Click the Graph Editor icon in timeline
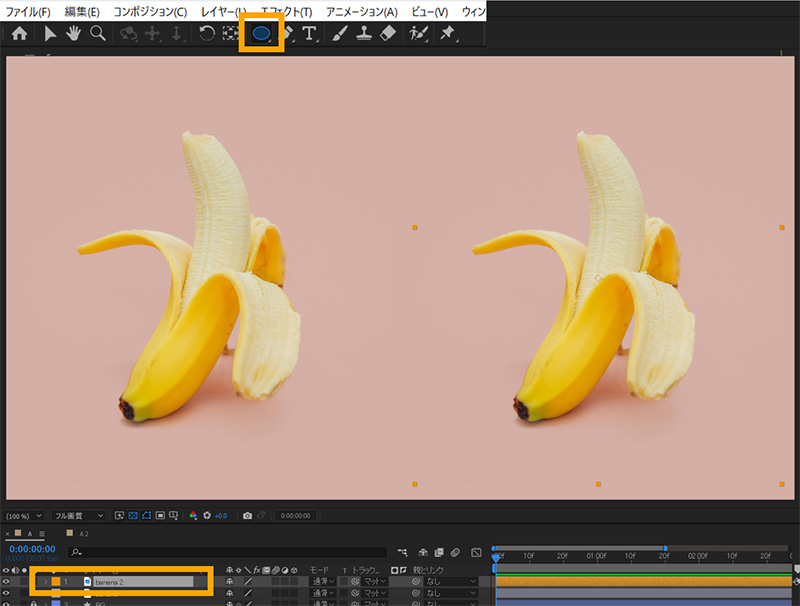The width and height of the screenshot is (800, 606). 476,552
